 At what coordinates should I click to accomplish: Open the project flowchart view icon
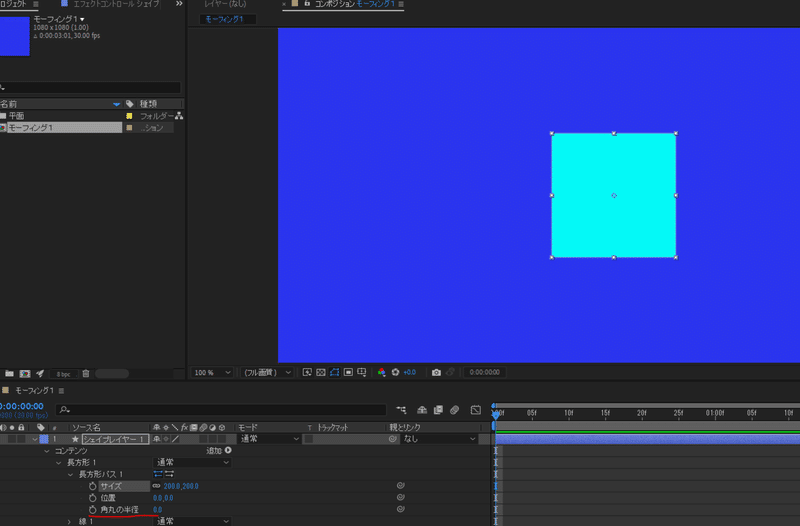(179, 116)
